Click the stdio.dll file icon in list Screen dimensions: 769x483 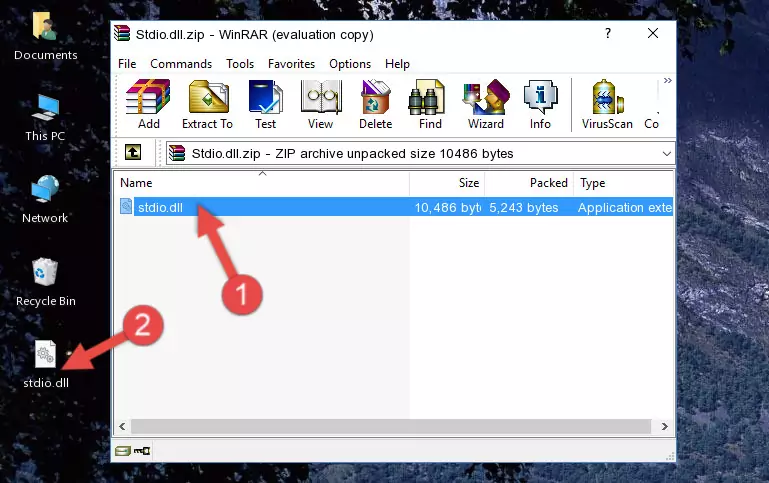coord(126,206)
